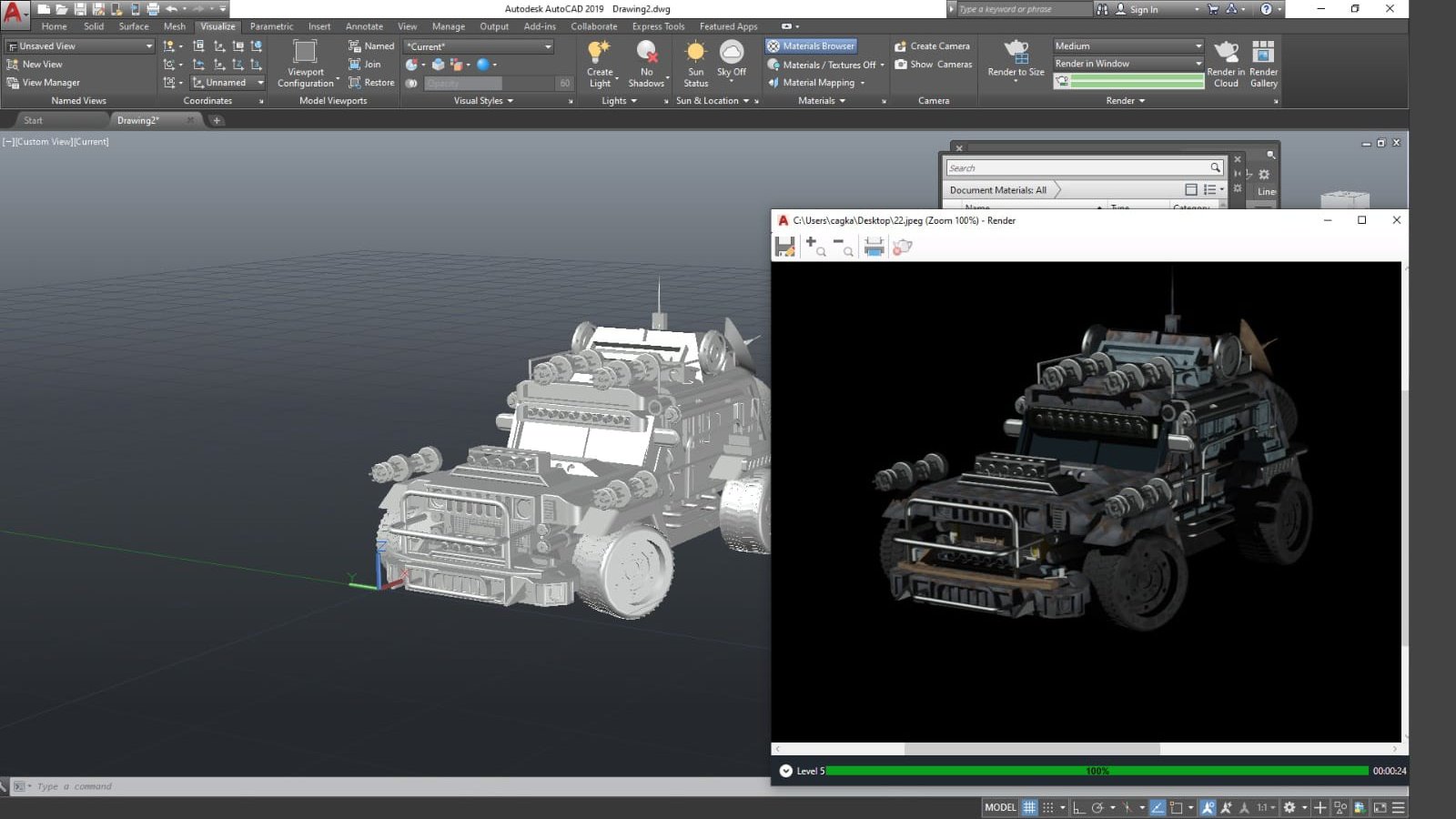Screen dimensions: 1456x819
Task: Click the green render progress bar
Action: tap(1097, 771)
